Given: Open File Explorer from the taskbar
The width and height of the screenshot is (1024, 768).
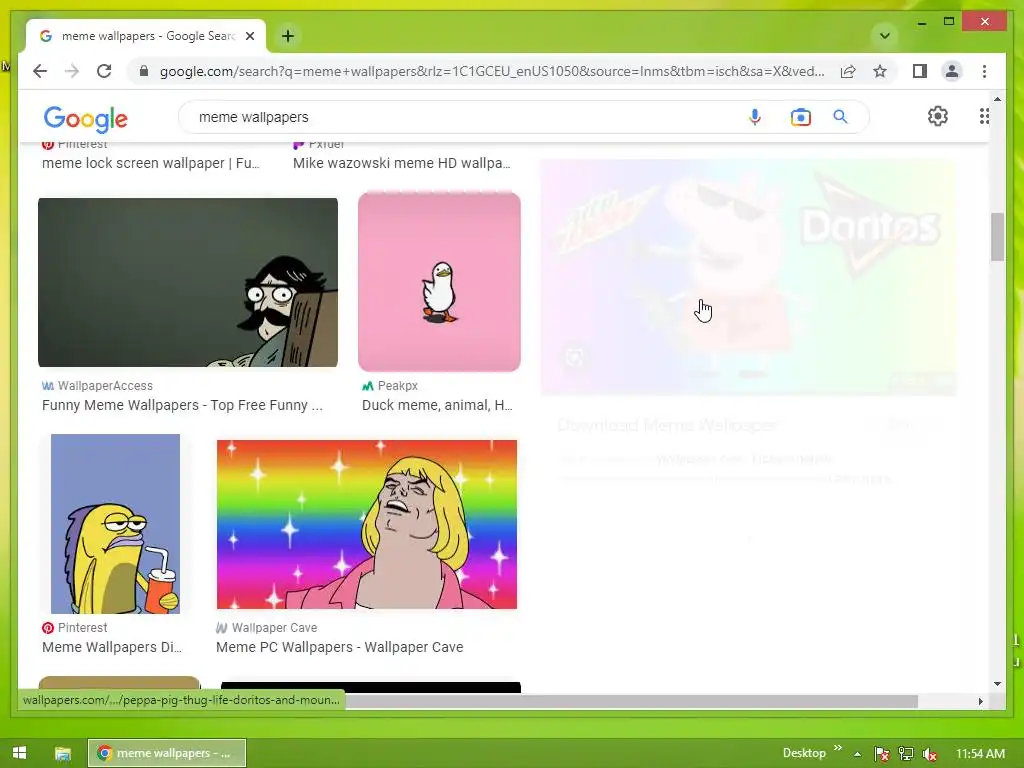Looking at the screenshot, I should [63, 754].
